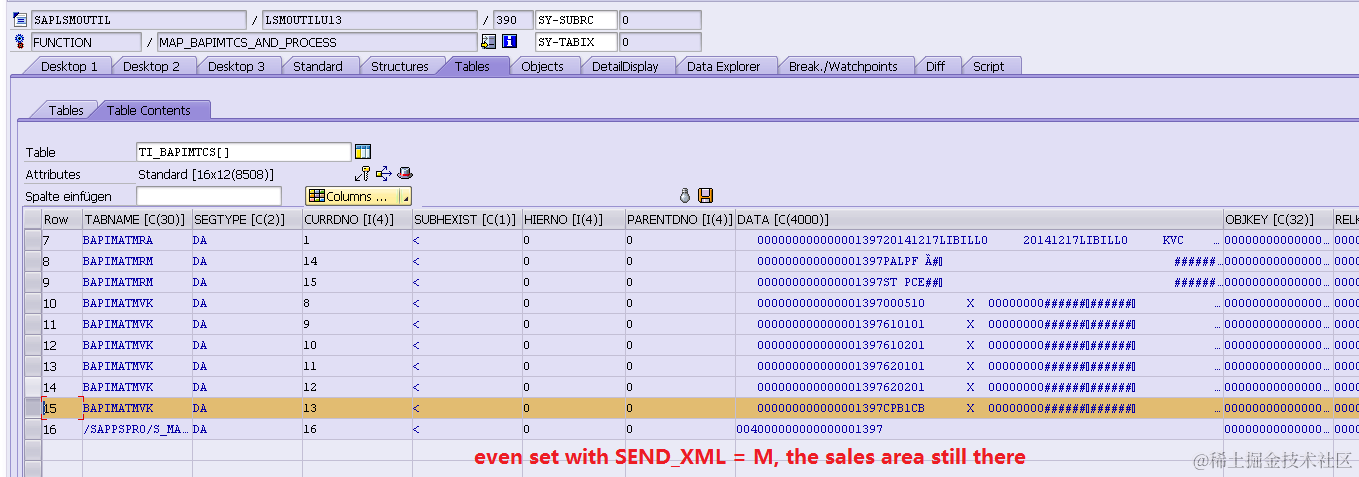Click the HIERNO [I(4)] column header
Screen dimensions: 1359x477
[x=573, y=219]
